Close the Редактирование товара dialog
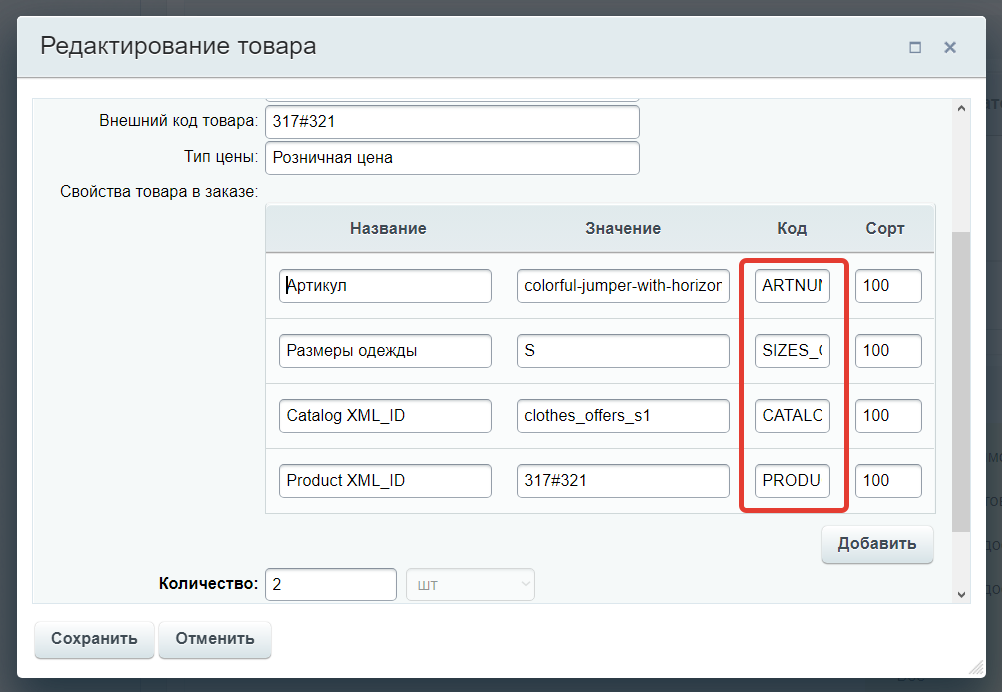 tap(950, 47)
